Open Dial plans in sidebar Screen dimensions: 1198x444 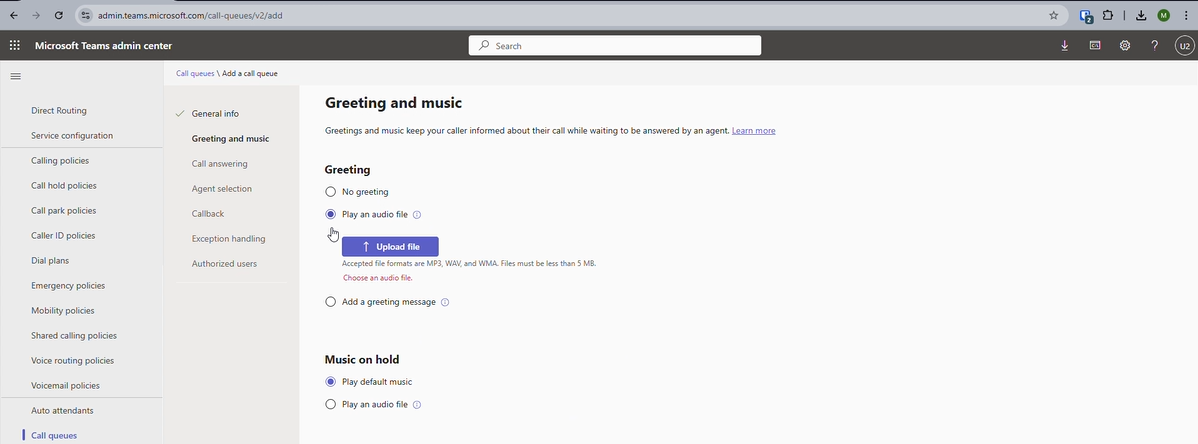50,261
